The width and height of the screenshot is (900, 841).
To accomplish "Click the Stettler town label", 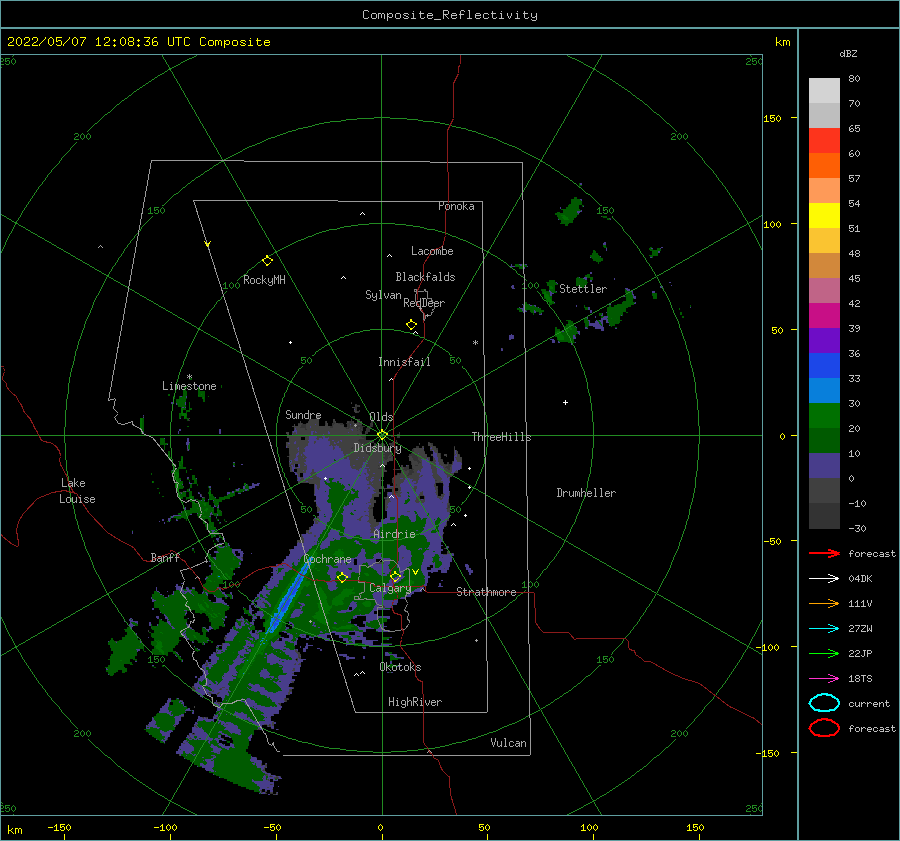I will coord(583,289).
